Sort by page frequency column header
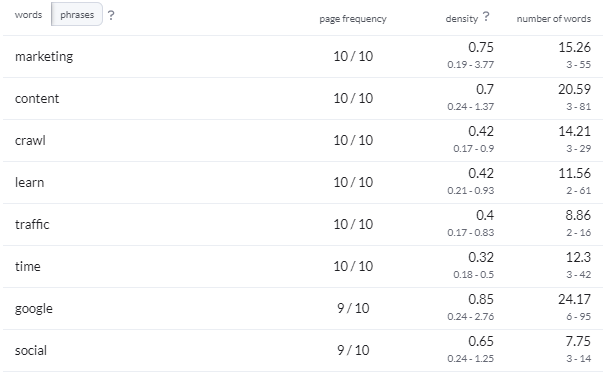The height and width of the screenshot is (374, 607). [x=353, y=19]
